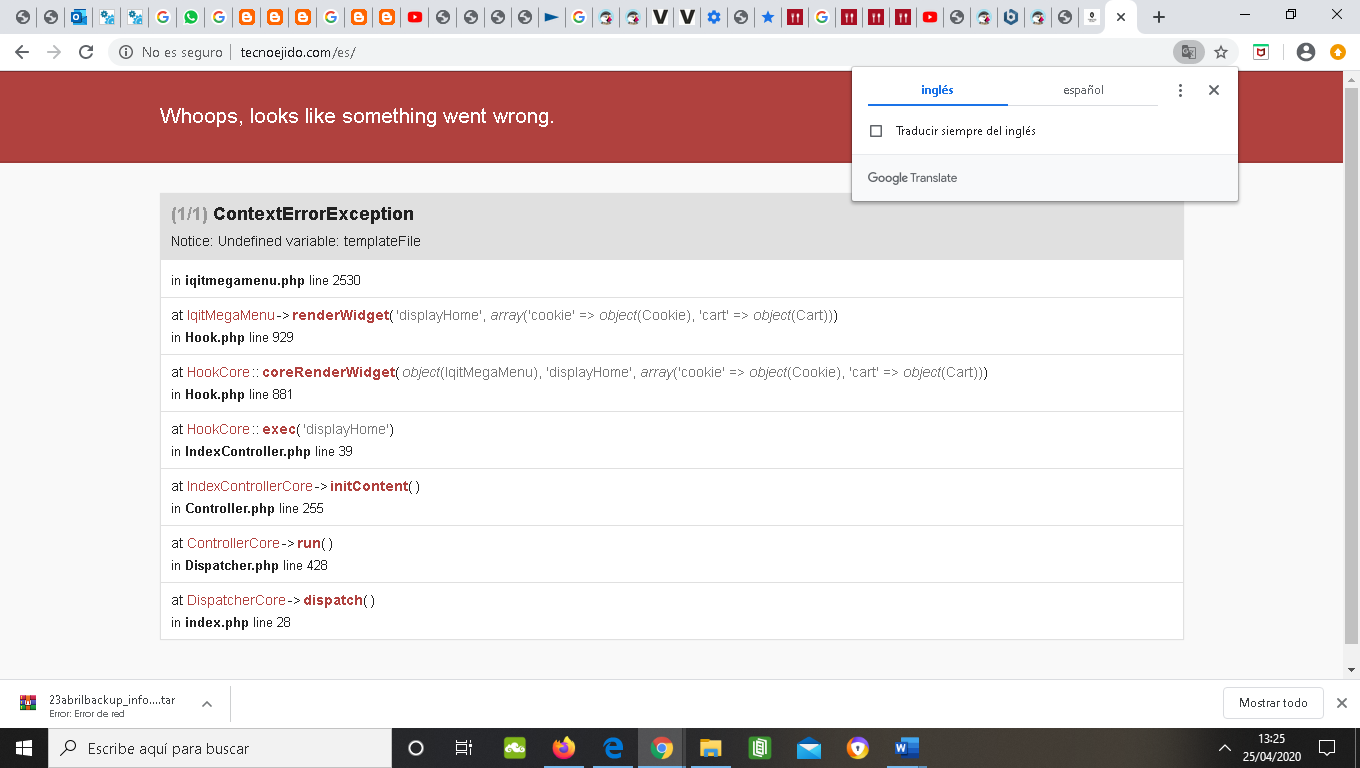Launch Word from the taskbar
Screen dimensions: 1360x768
click(907, 747)
